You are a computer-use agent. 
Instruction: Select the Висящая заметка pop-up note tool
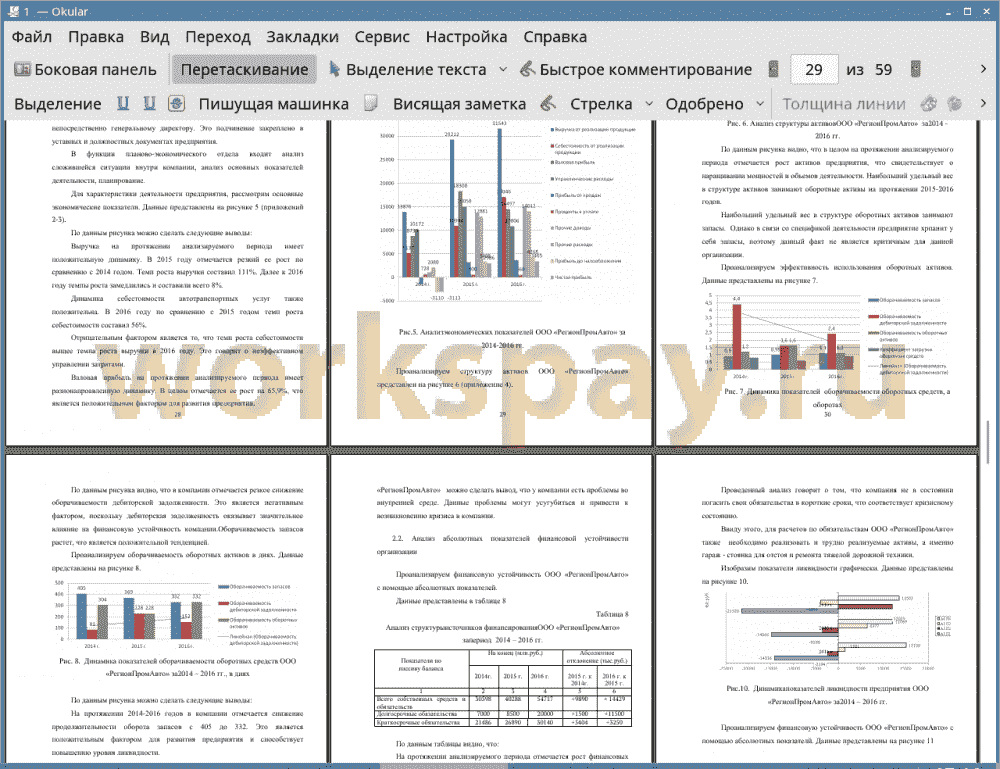tap(459, 104)
